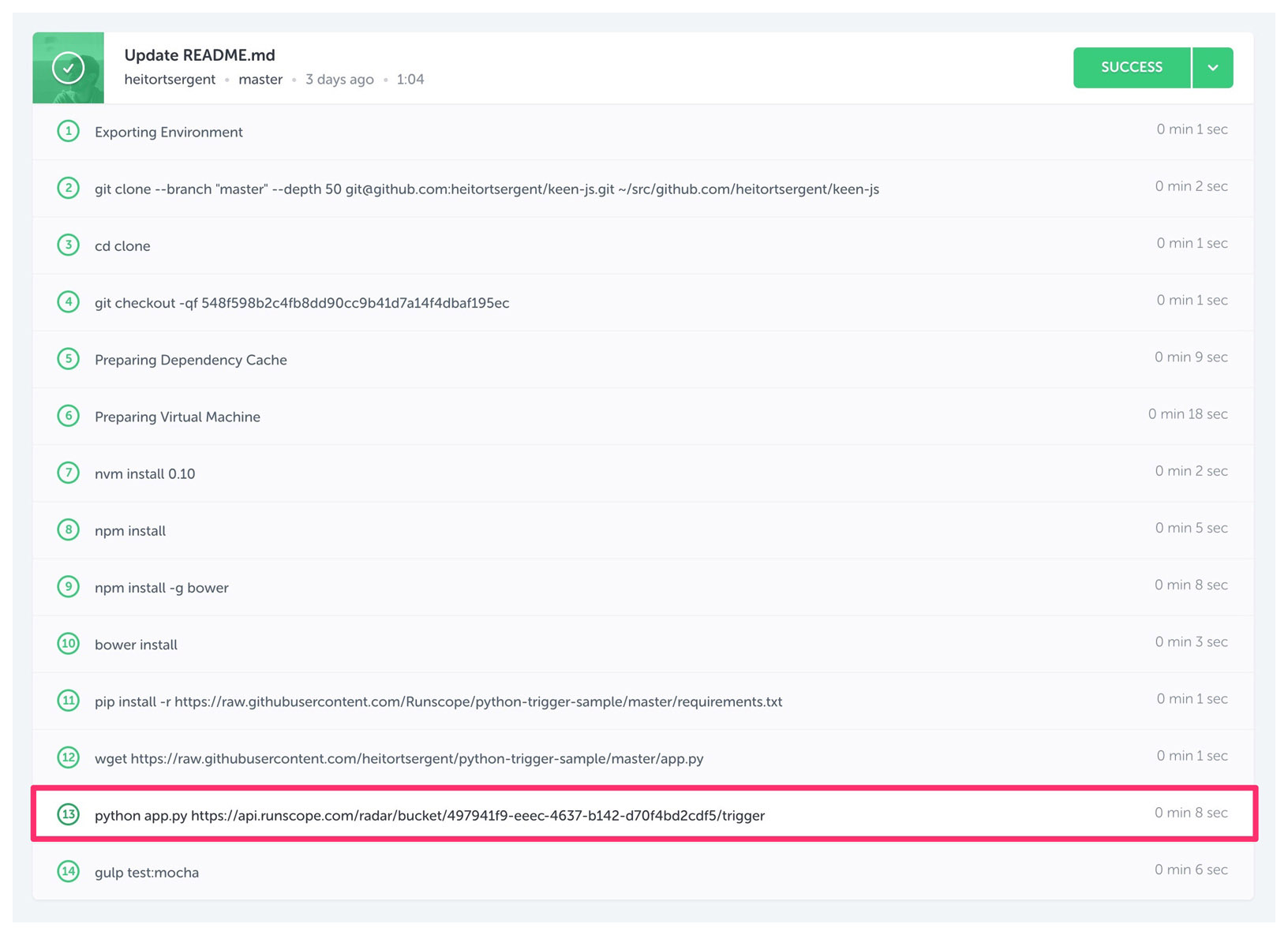Viewport: 1288px width, 935px height.
Task: Open the pip install -r requirements step
Action: pyautogui.click(x=642, y=701)
